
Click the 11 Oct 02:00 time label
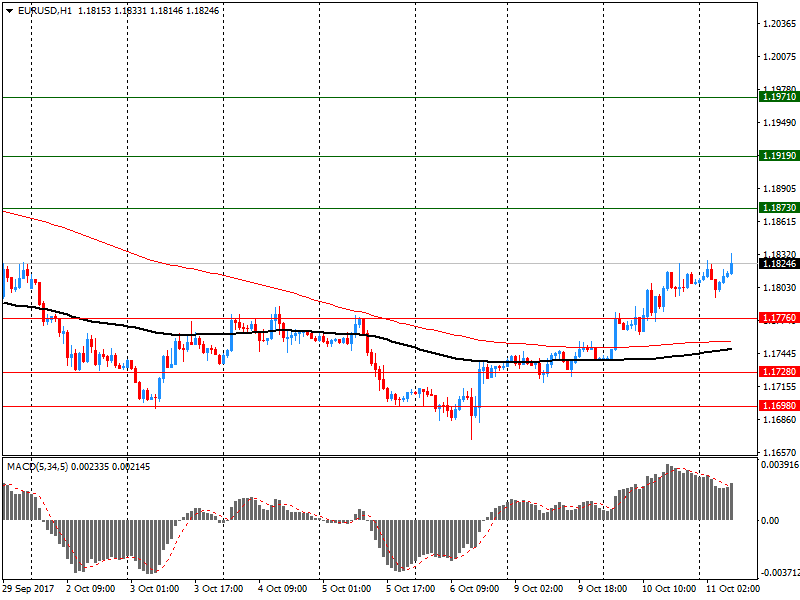[733, 589]
